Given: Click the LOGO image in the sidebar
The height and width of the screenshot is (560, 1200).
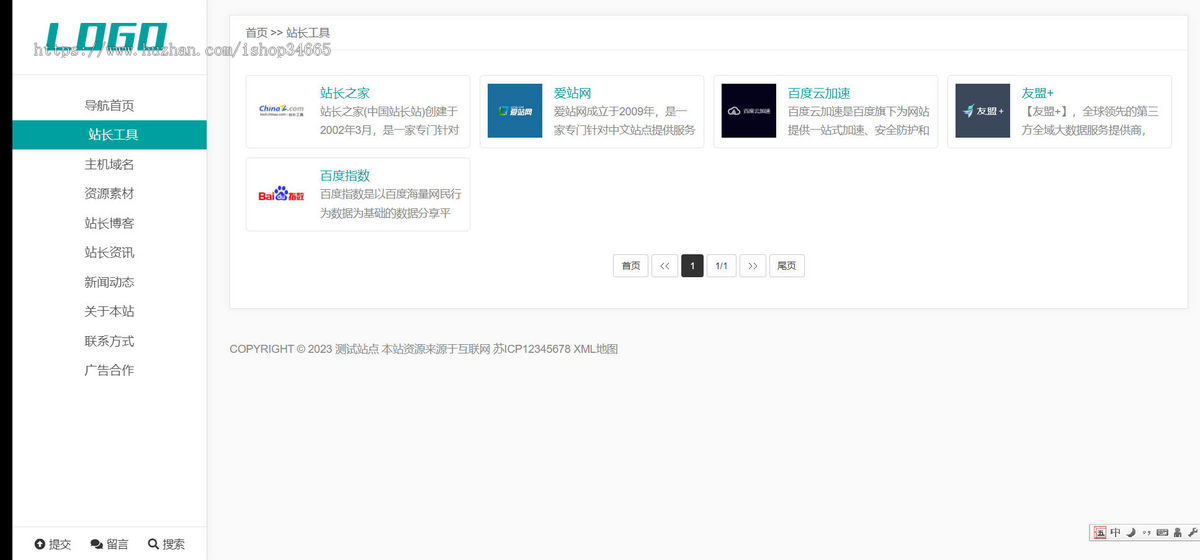Looking at the screenshot, I should tap(107, 37).
